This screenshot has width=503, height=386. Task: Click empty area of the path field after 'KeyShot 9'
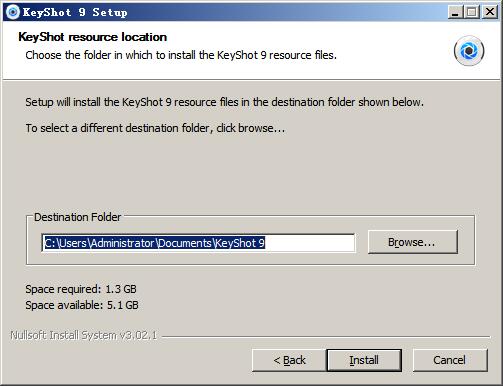coord(310,243)
